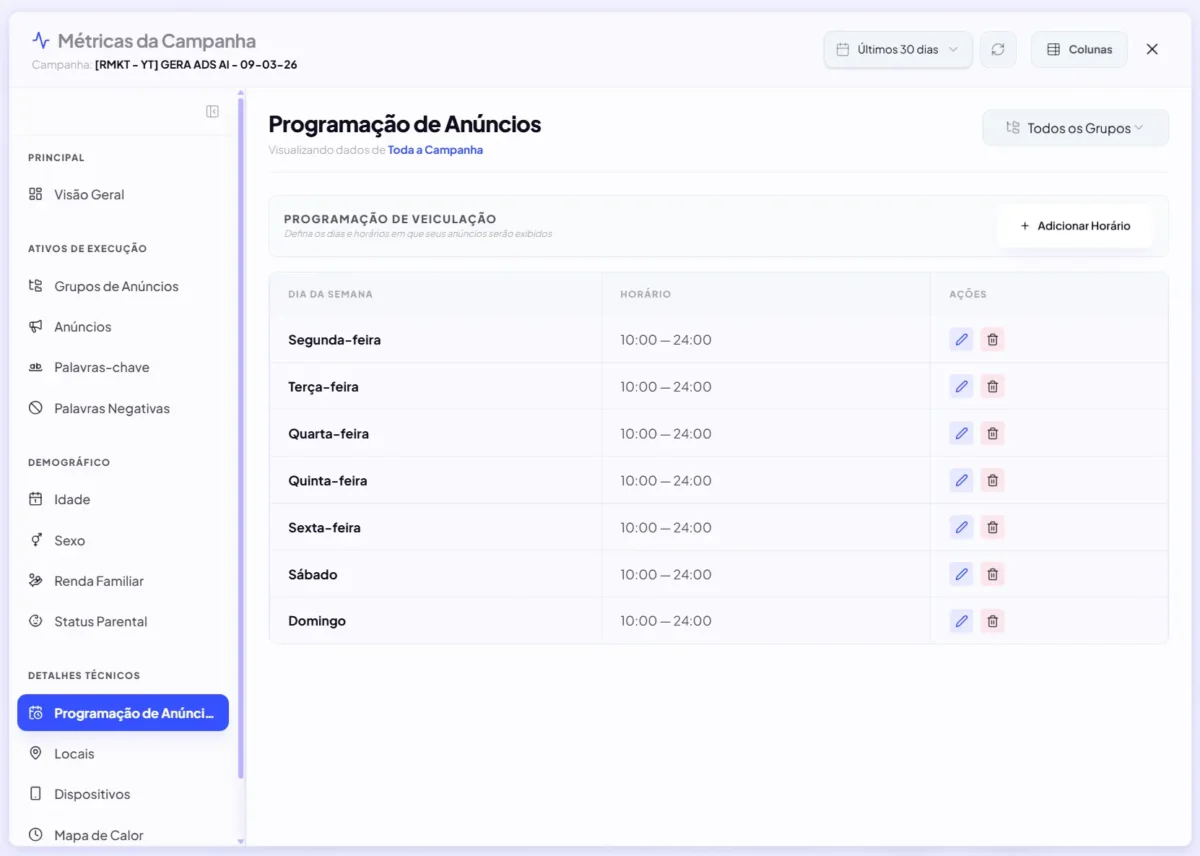Open the Toda a Campanha link
Viewport: 1200px width, 856px height.
(x=435, y=148)
